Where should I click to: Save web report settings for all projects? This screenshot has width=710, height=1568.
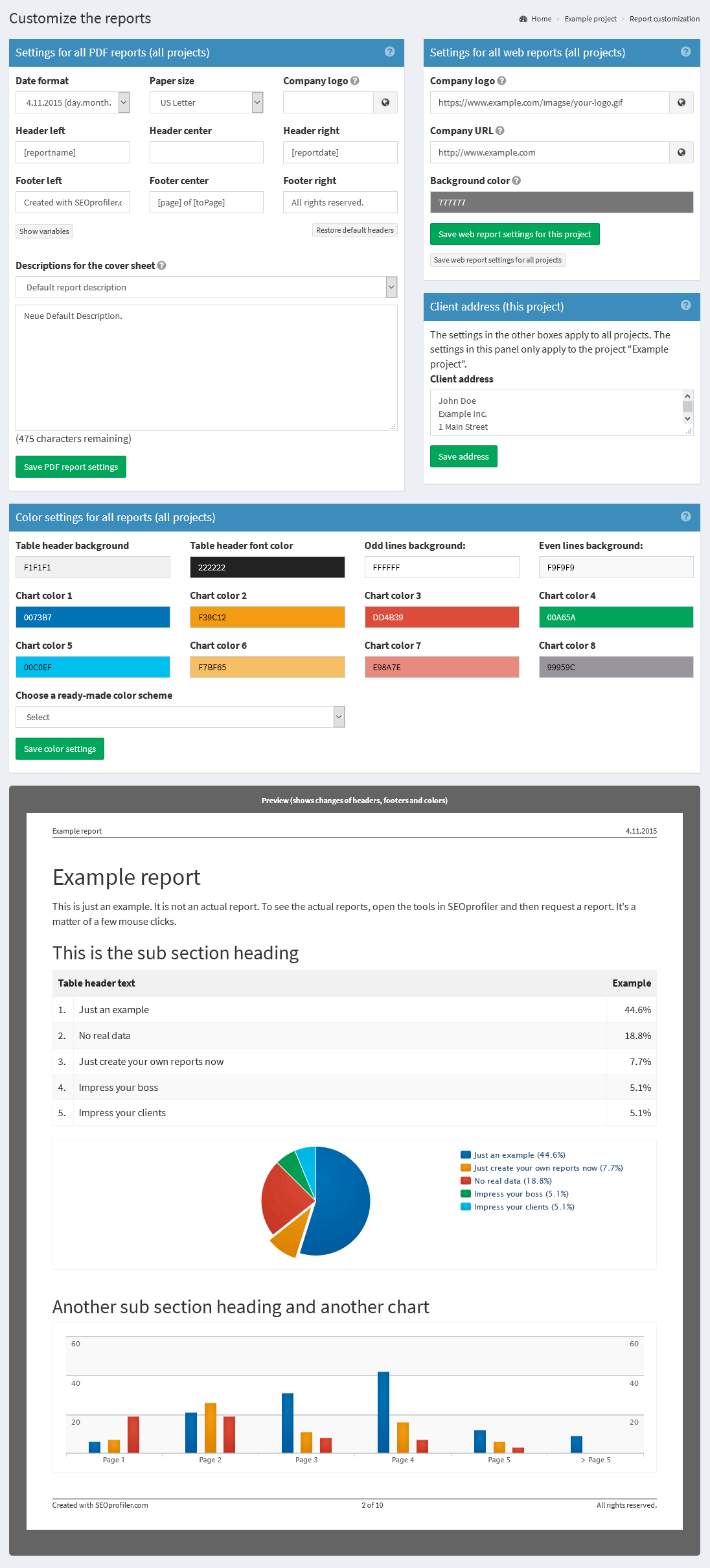click(x=498, y=260)
